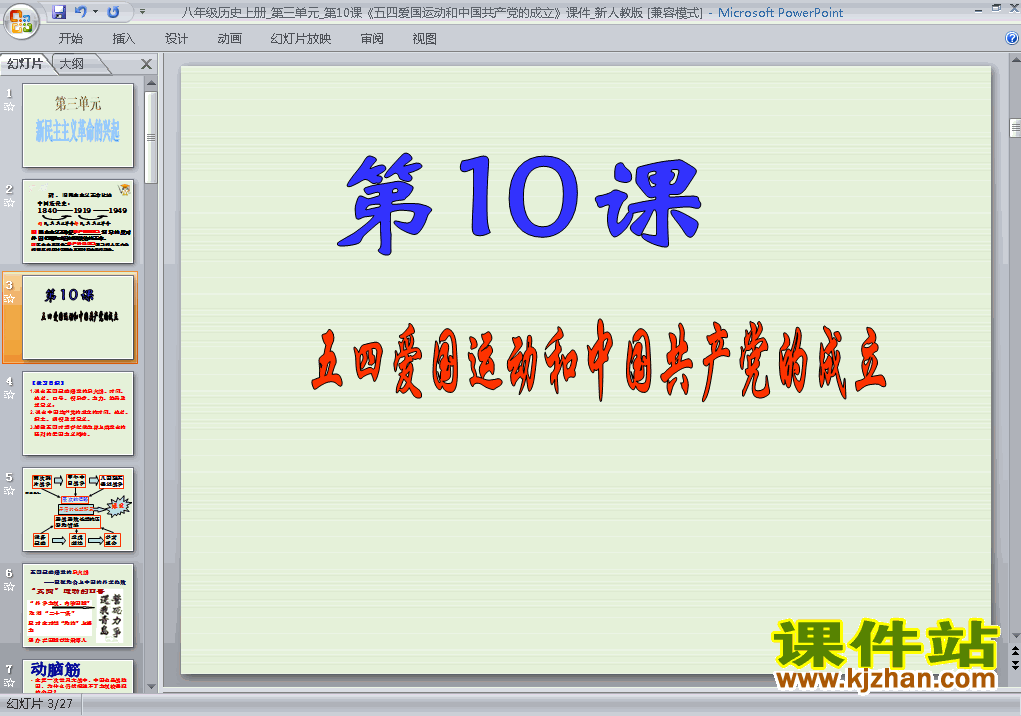
Task: Select slide 6 thumbnail about 五四运动 slogans
Action: (x=78, y=605)
